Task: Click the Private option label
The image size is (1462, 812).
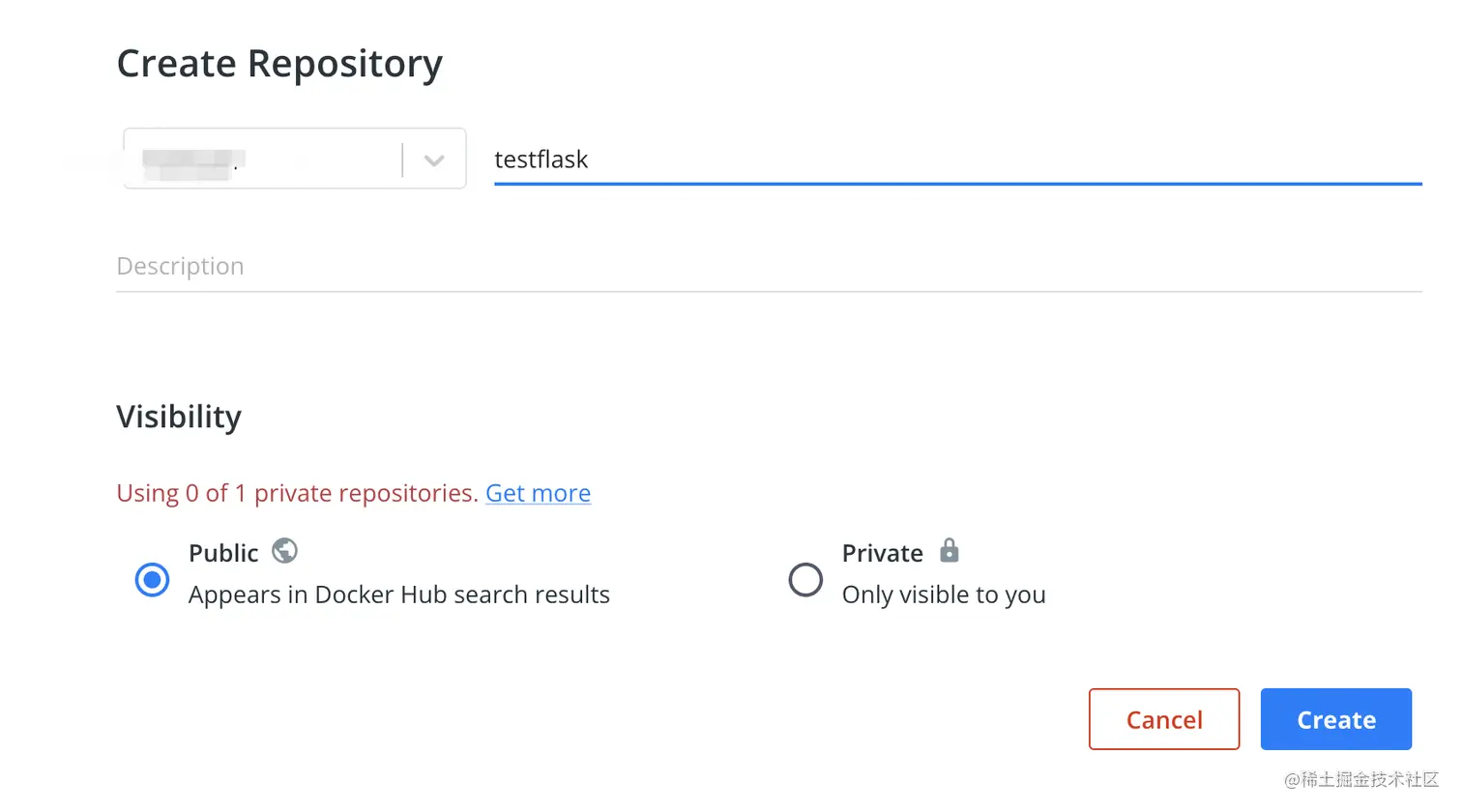Action: click(x=882, y=553)
